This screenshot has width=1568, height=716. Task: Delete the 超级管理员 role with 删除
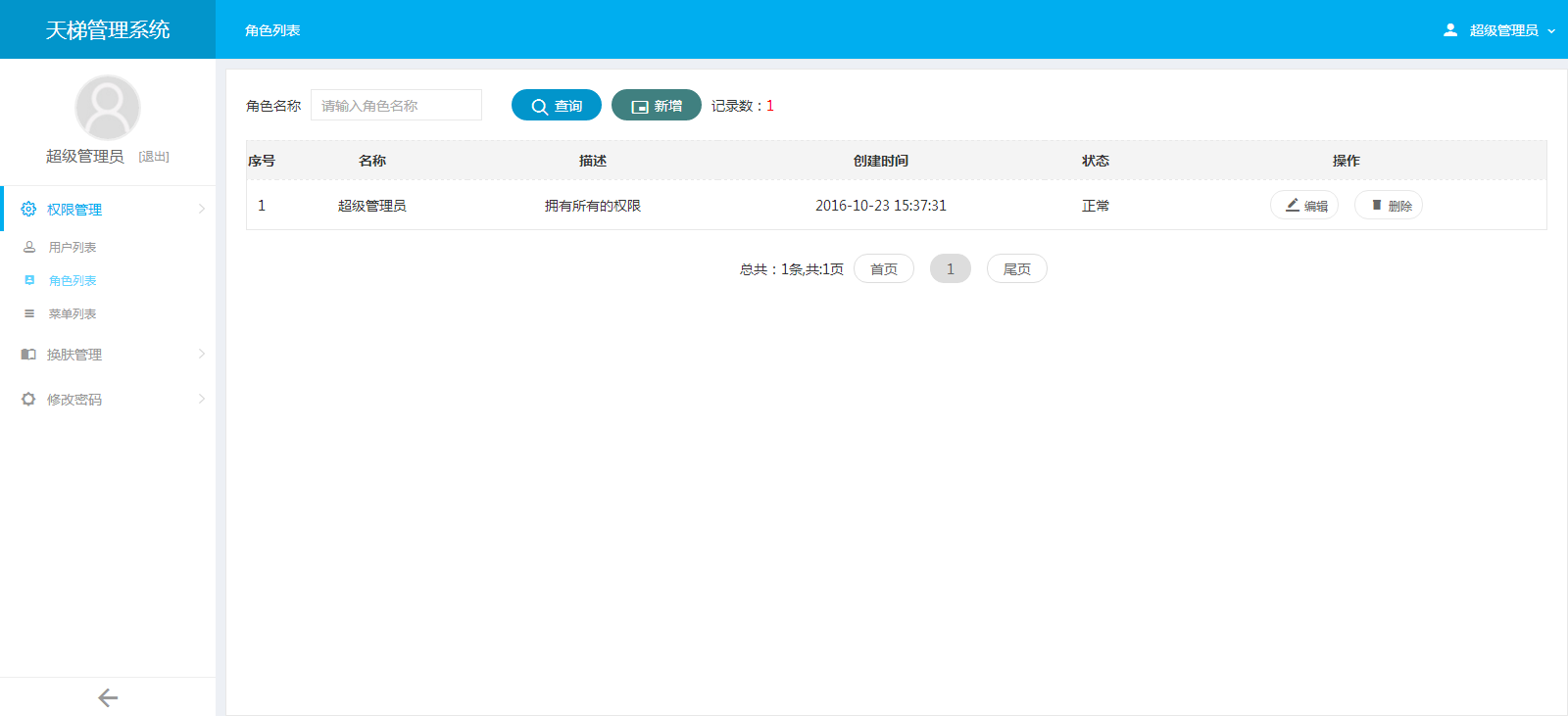pos(1389,205)
